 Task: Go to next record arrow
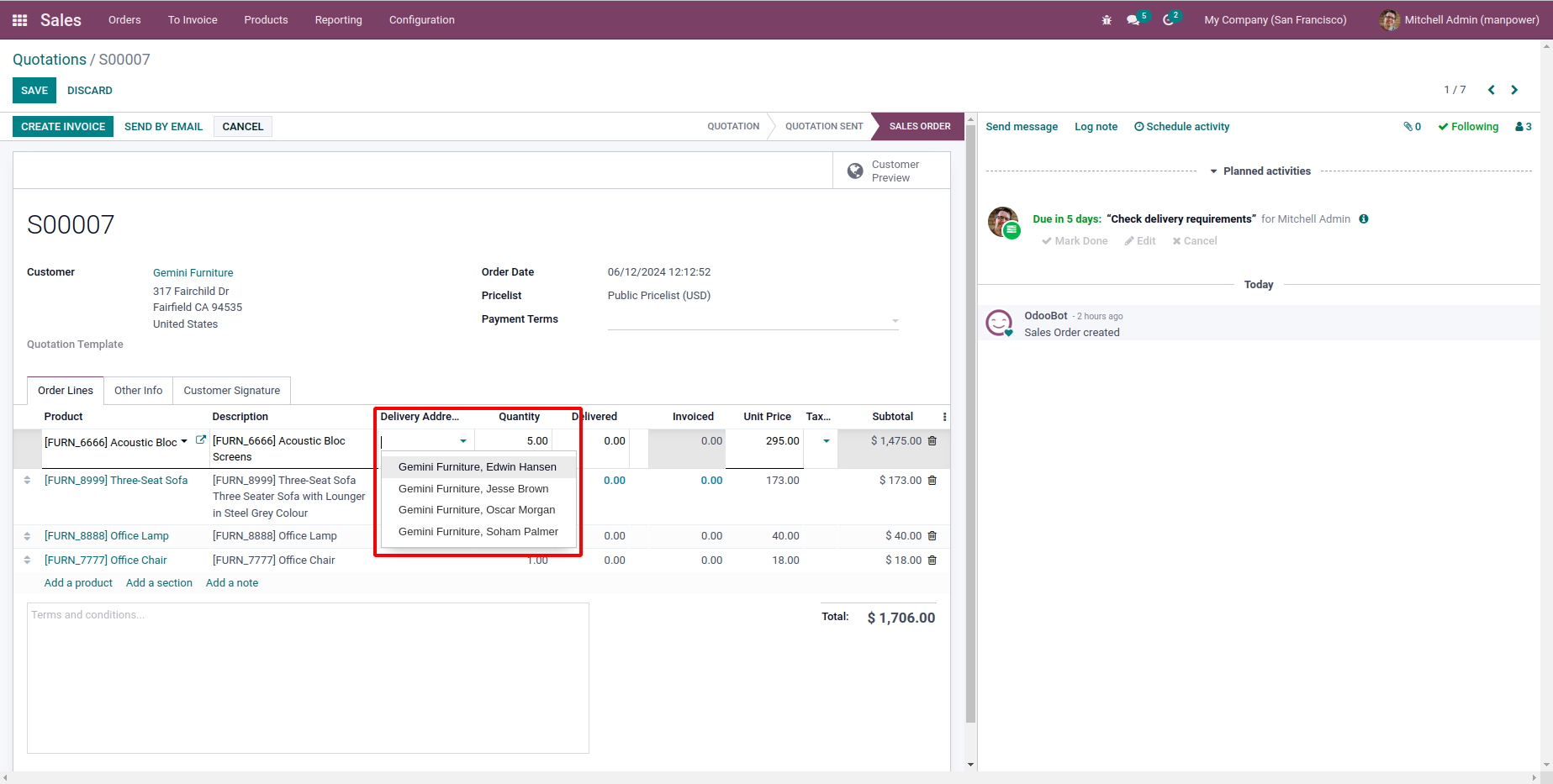click(x=1514, y=90)
